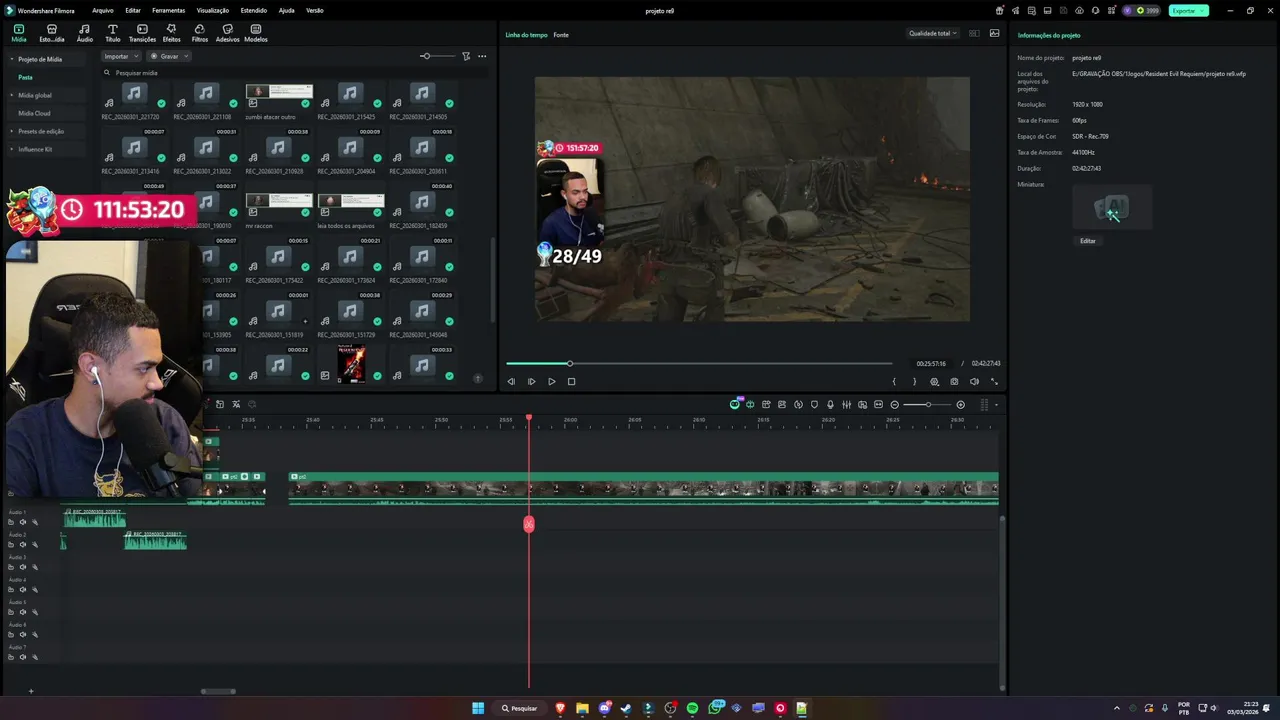
Task: Select Mídia Cloud in the sidebar
Action: coord(34,113)
